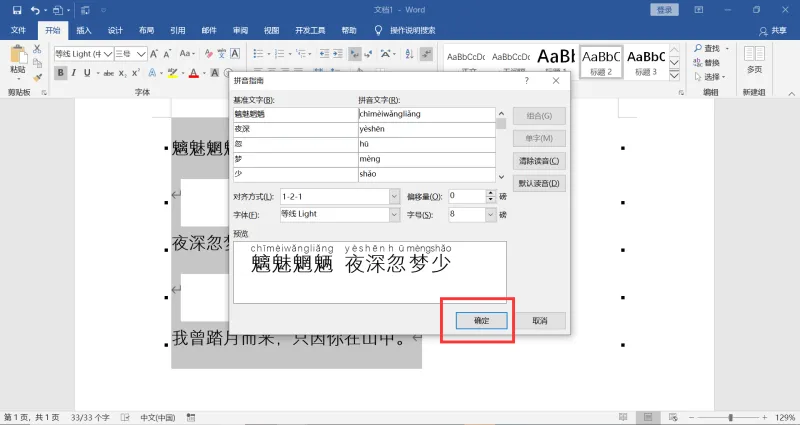This screenshot has height=425, width=800.
Task: Open the font size dropdown 三号
Action: (x=141, y=54)
